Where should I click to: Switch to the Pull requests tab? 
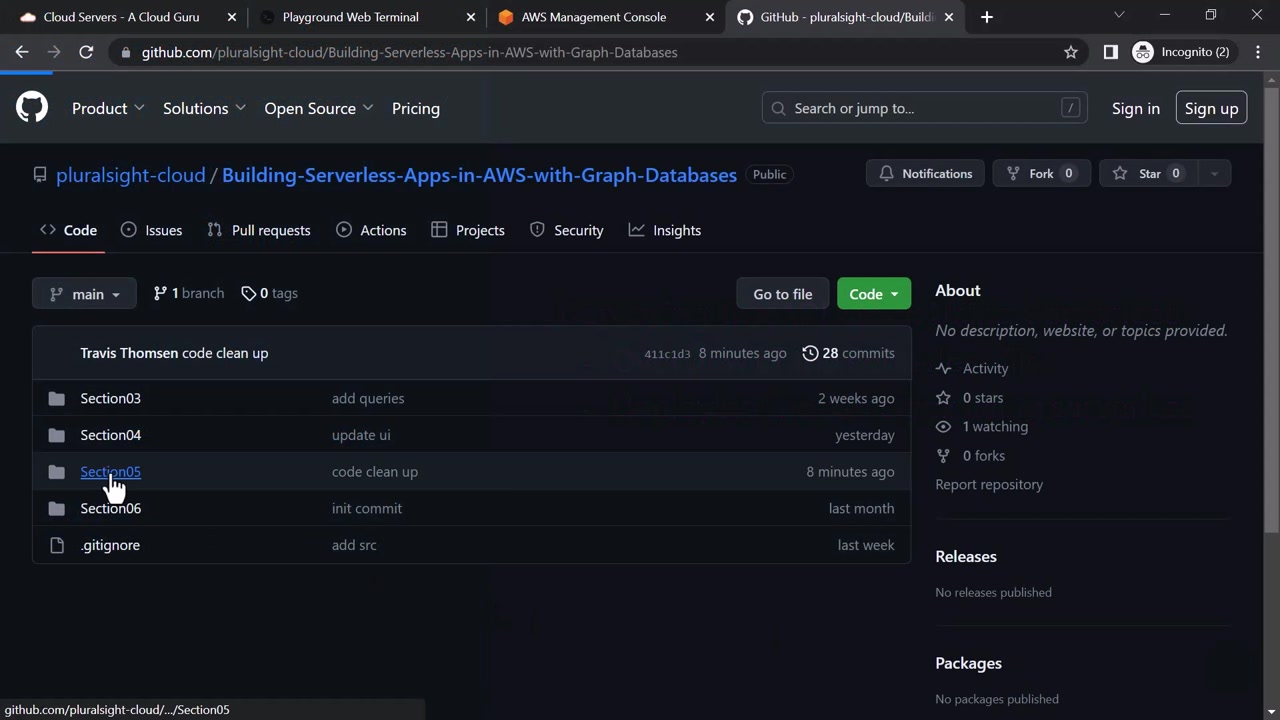tap(259, 230)
